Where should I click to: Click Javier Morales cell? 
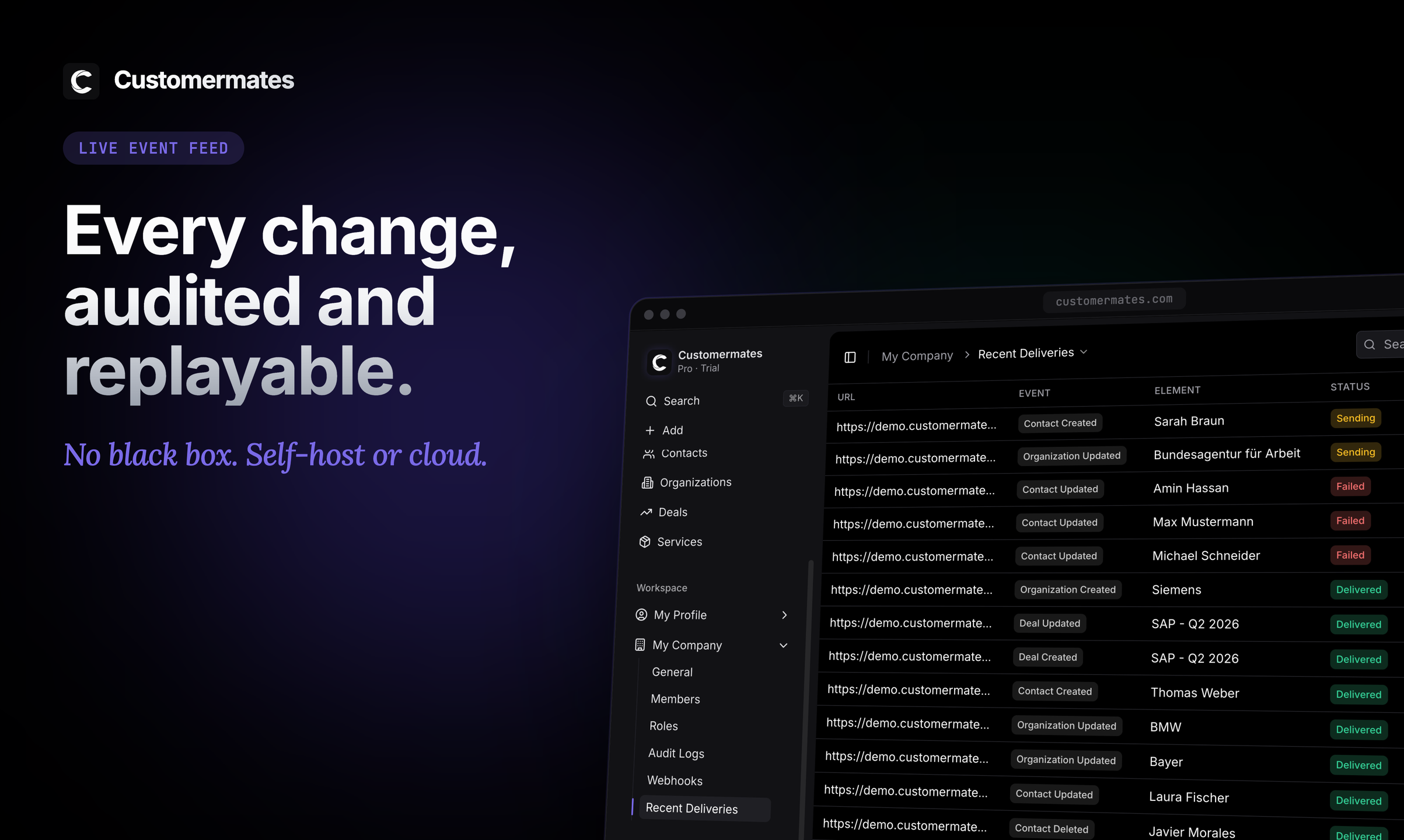1192,833
